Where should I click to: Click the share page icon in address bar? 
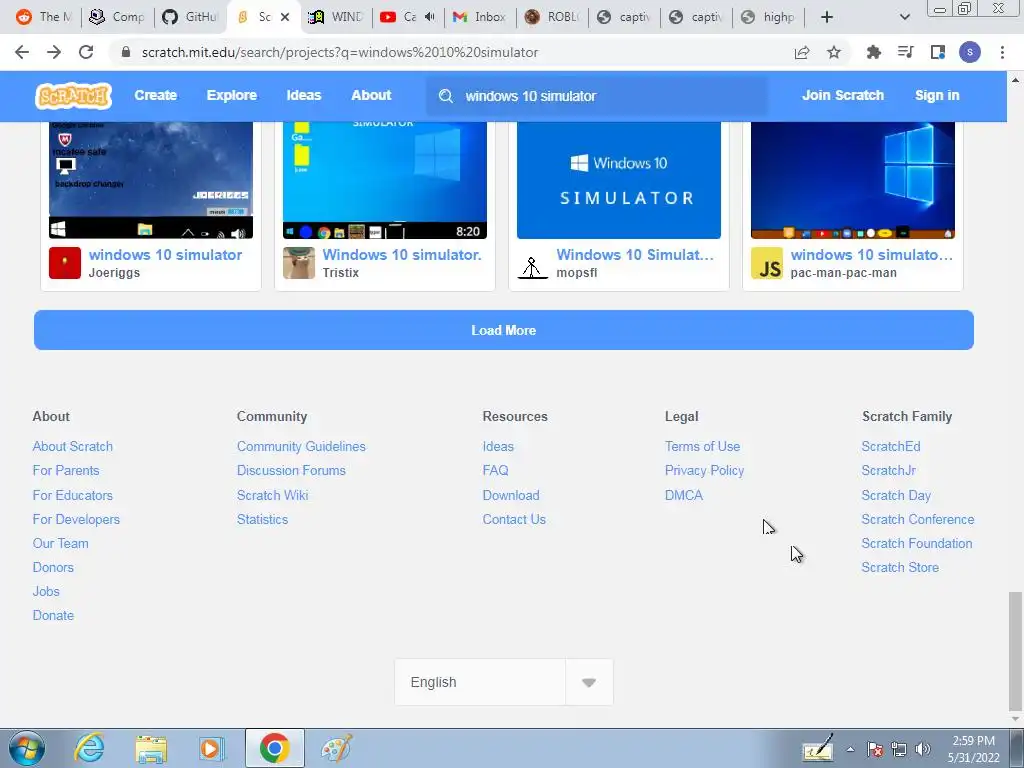[802, 52]
